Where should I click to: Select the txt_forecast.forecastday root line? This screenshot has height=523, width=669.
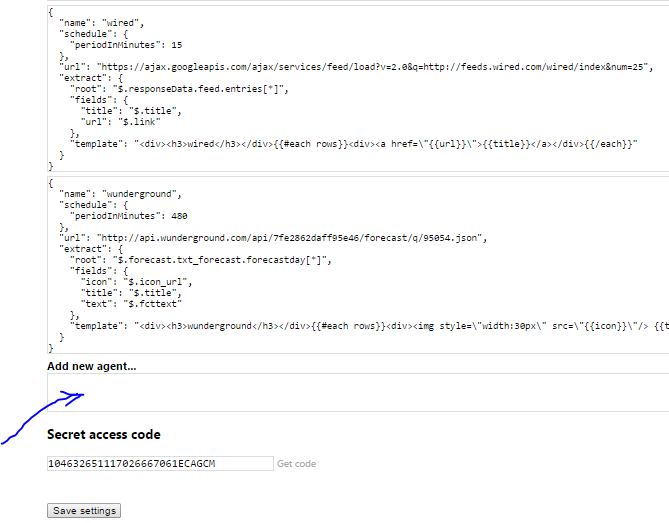201,260
